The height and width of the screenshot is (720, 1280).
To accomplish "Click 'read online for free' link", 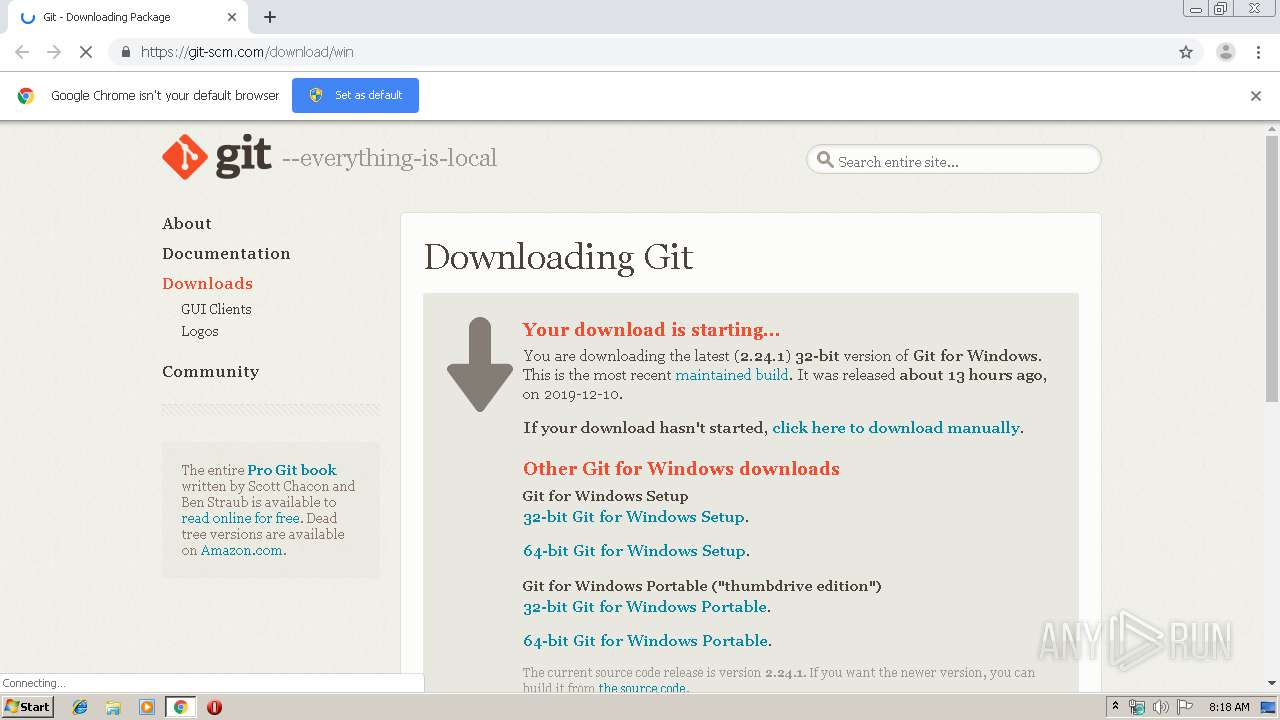I will click(240, 518).
